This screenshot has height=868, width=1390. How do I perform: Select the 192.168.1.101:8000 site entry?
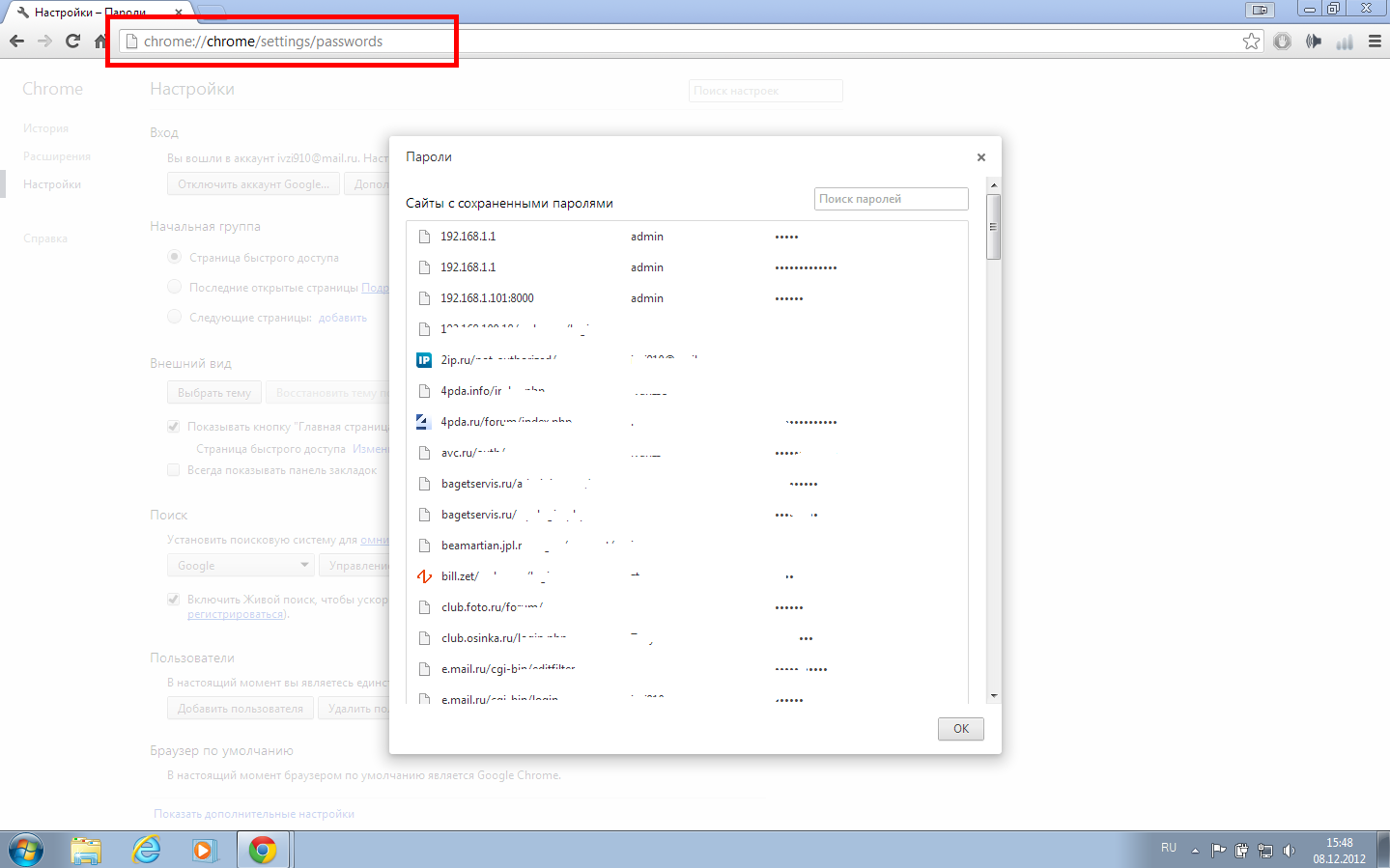487,298
